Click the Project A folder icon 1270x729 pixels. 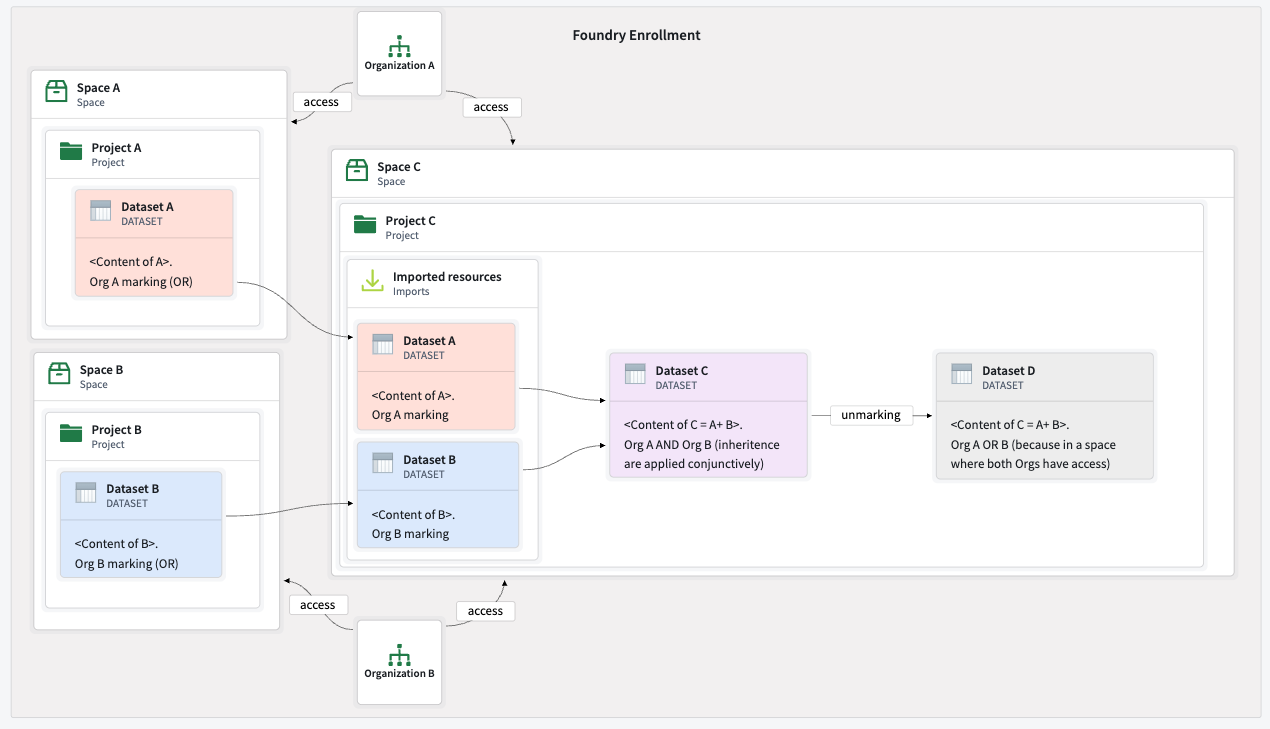click(x=71, y=151)
